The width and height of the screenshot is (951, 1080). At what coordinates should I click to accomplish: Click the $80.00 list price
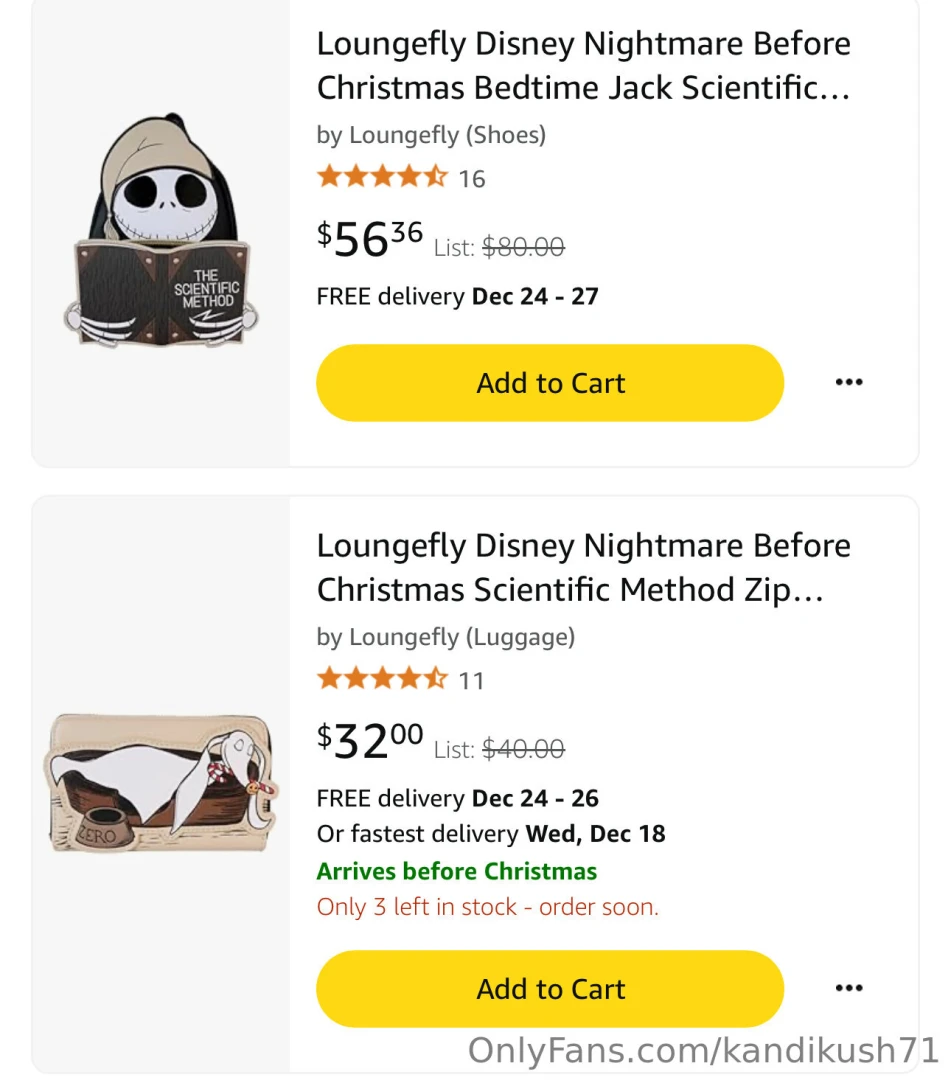coord(523,247)
